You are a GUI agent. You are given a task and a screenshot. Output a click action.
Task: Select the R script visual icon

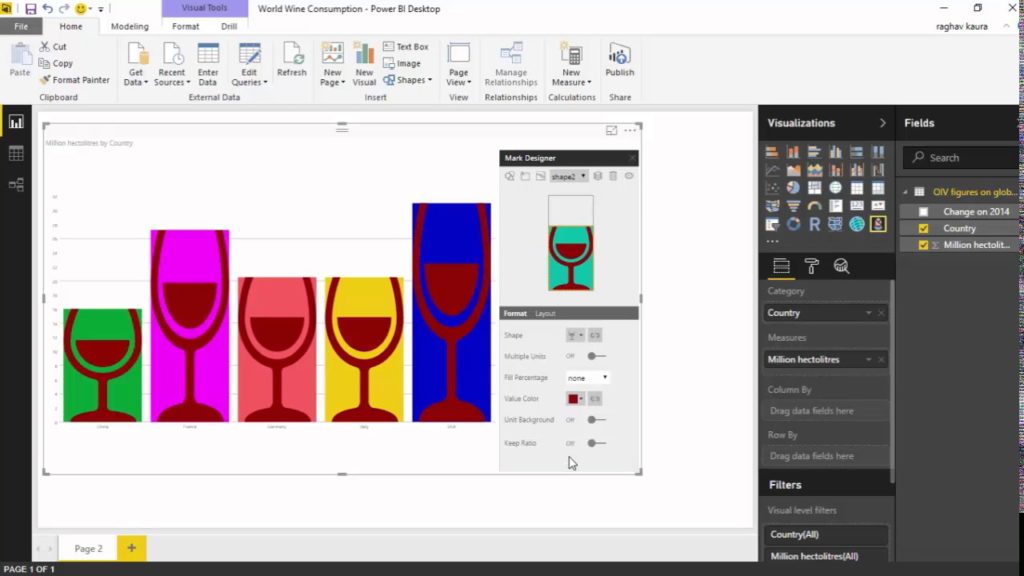(814, 223)
